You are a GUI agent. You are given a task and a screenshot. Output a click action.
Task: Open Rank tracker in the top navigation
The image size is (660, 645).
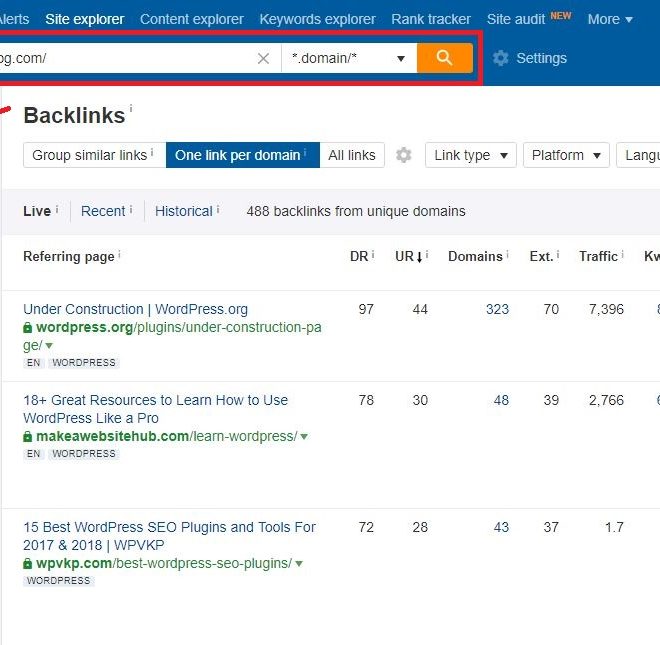pyautogui.click(x=431, y=19)
